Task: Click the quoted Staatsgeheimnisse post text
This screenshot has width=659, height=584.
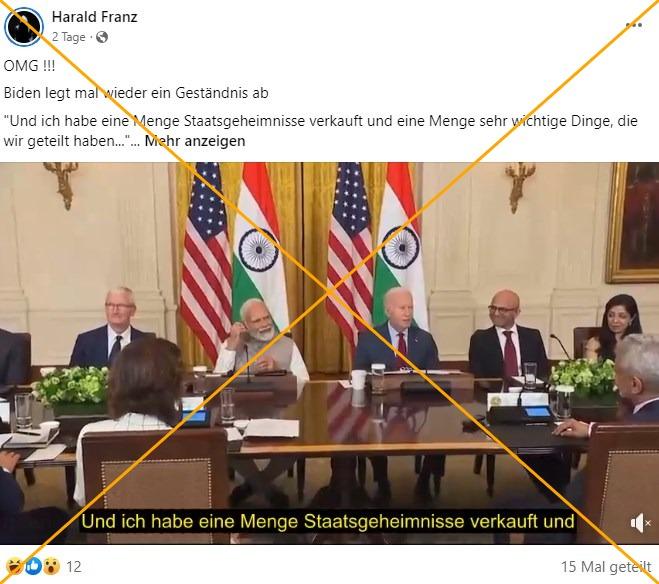Action: point(321,131)
